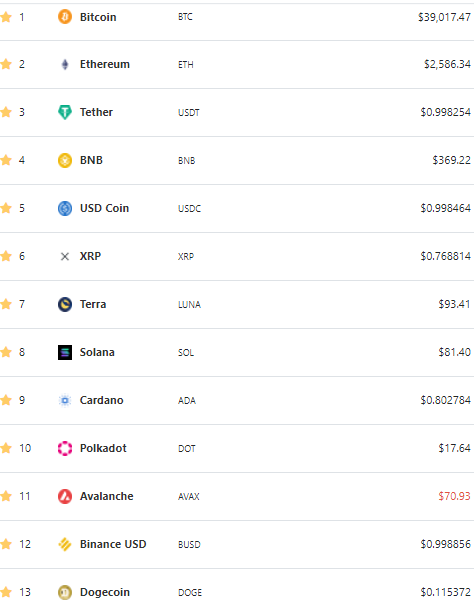Select the LUNA ticker symbol
Screen dimensions: 474x613
click(189, 305)
